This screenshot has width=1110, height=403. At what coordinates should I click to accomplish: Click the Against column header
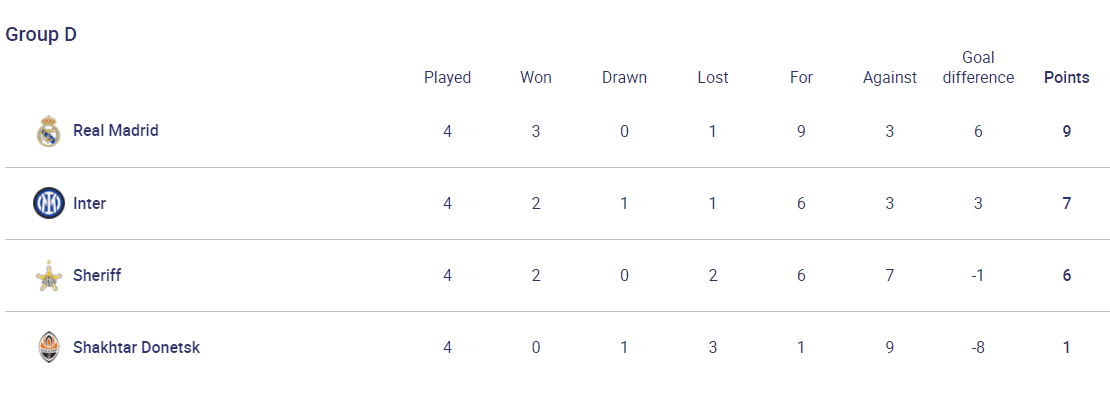[890, 77]
